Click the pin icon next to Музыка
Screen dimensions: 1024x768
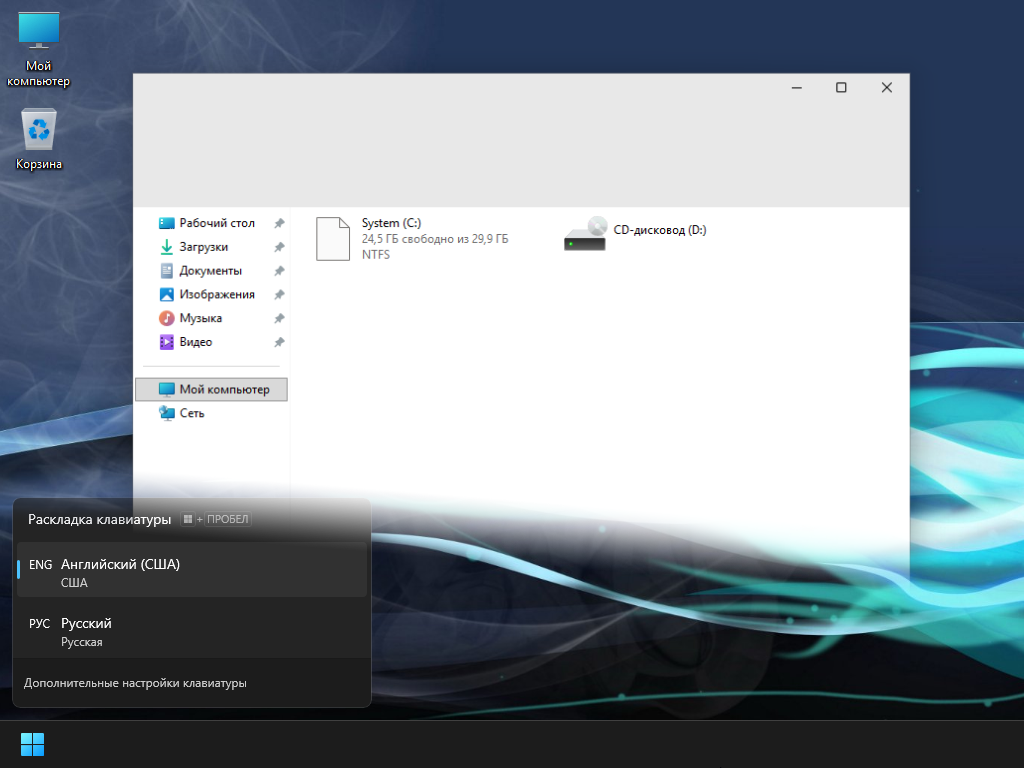[x=280, y=318]
